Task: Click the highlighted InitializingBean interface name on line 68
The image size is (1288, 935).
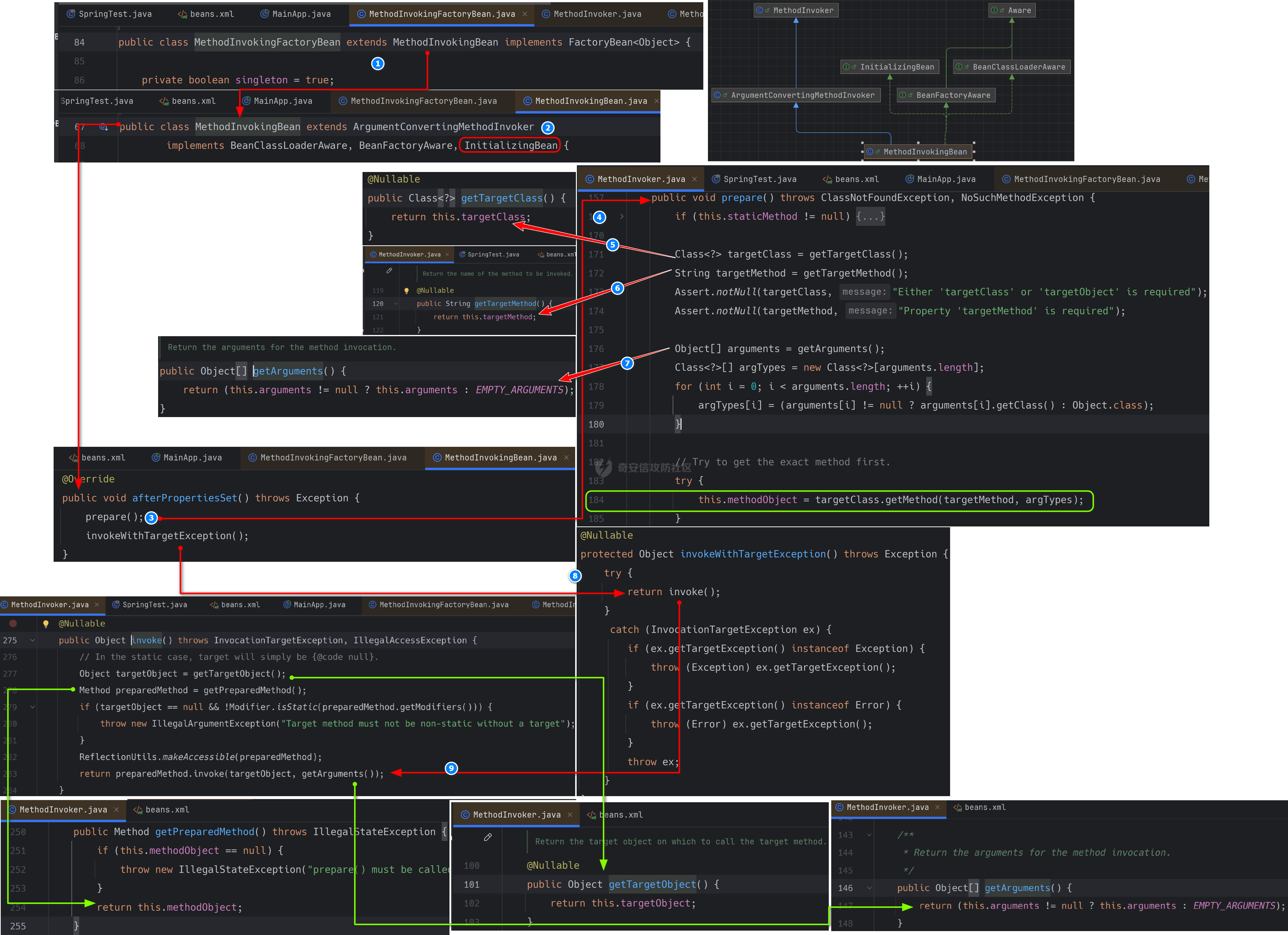Action: point(511,145)
